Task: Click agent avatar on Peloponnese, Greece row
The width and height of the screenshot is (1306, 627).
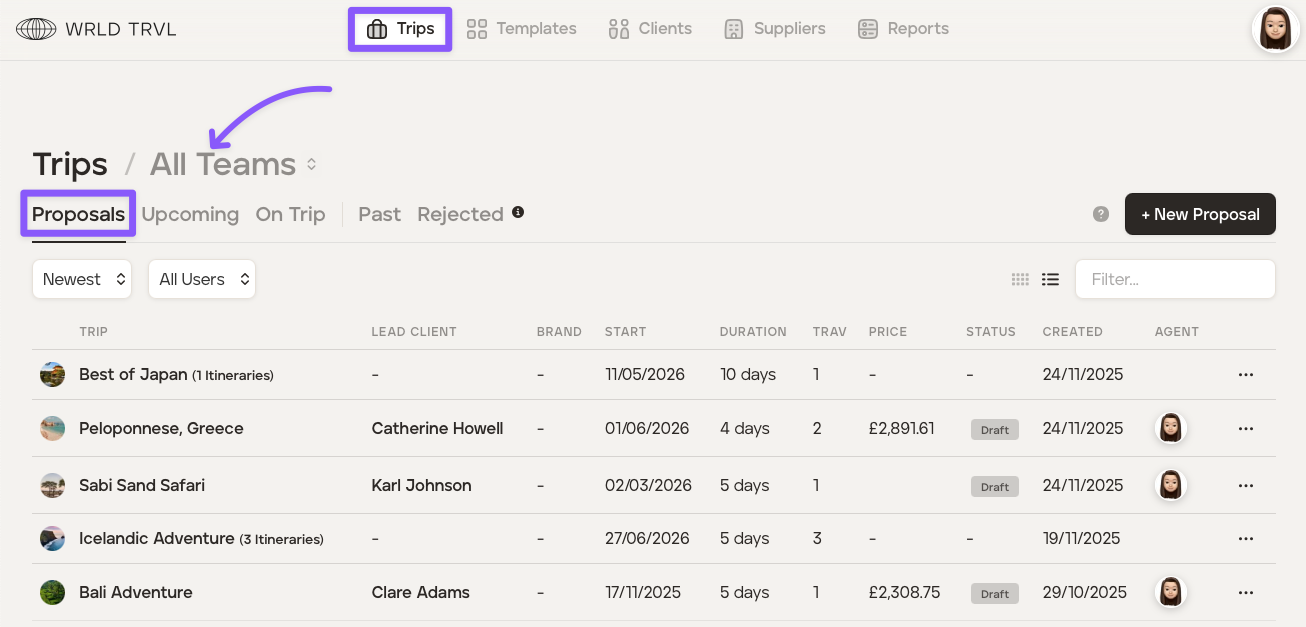Action: pos(1171,429)
